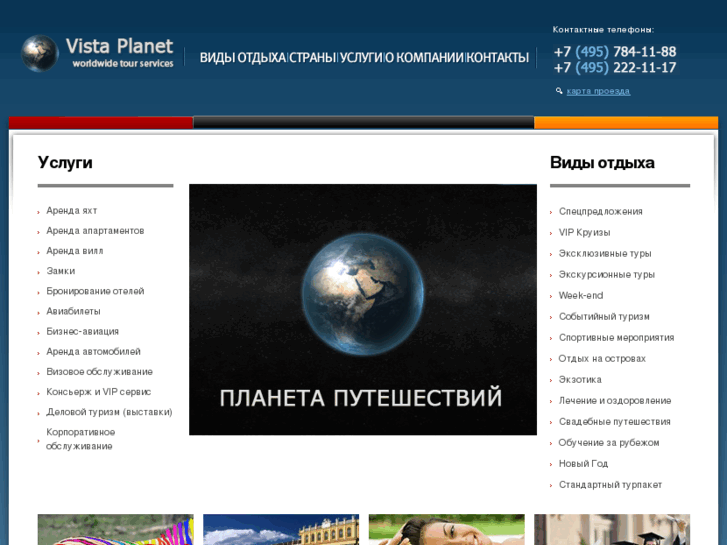Click the phone number +7 (495) 784-11-88
The width and height of the screenshot is (727, 545).
pos(615,51)
